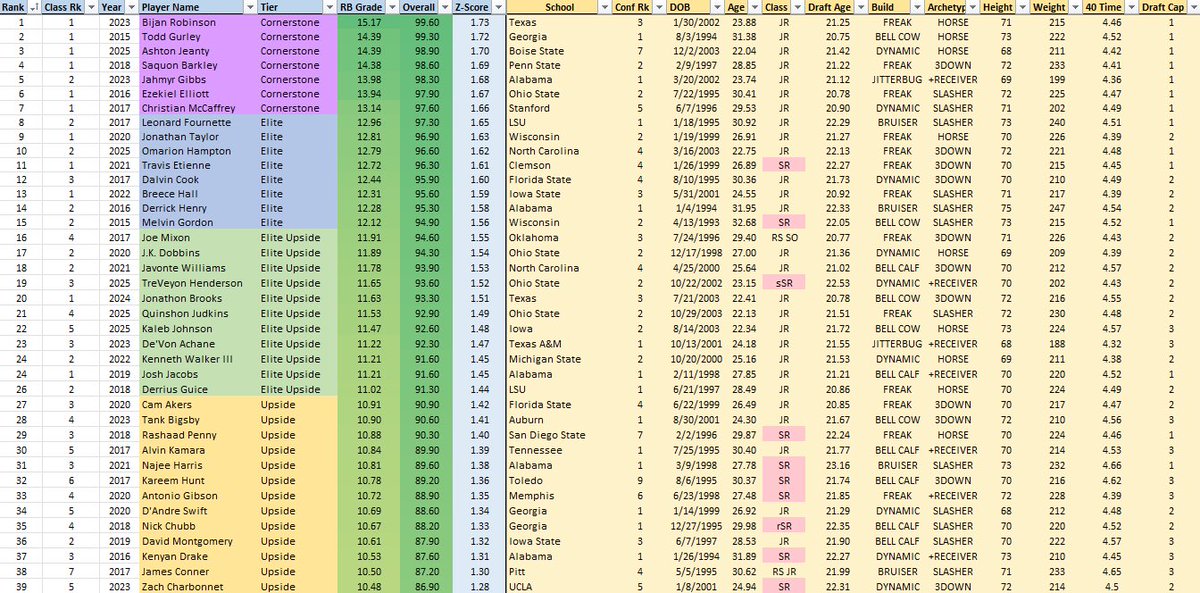The width and height of the screenshot is (1200, 593).
Task: Select the Antonio Gibson name cell
Action: click(x=198, y=496)
